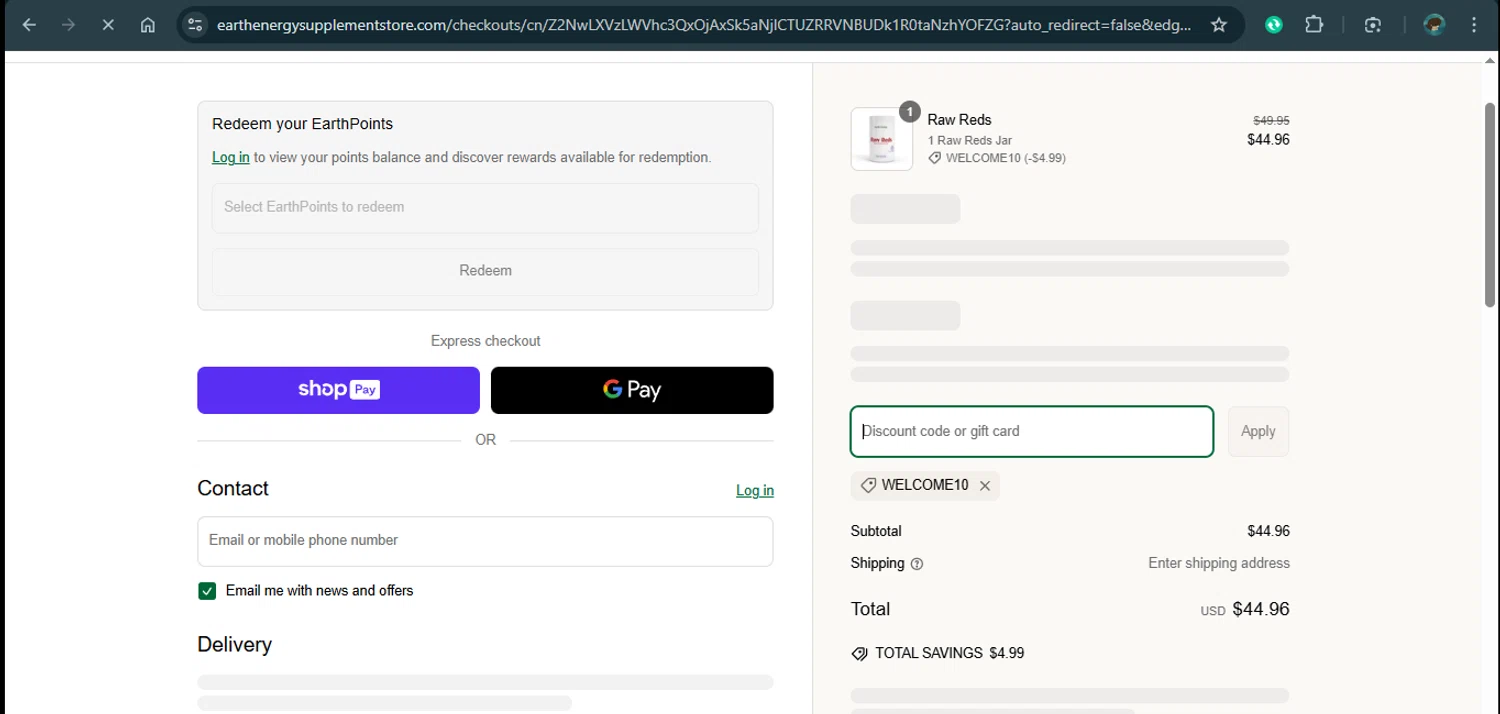Click the browser forward arrow
1500x714 pixels.
(x=68, y=25)
